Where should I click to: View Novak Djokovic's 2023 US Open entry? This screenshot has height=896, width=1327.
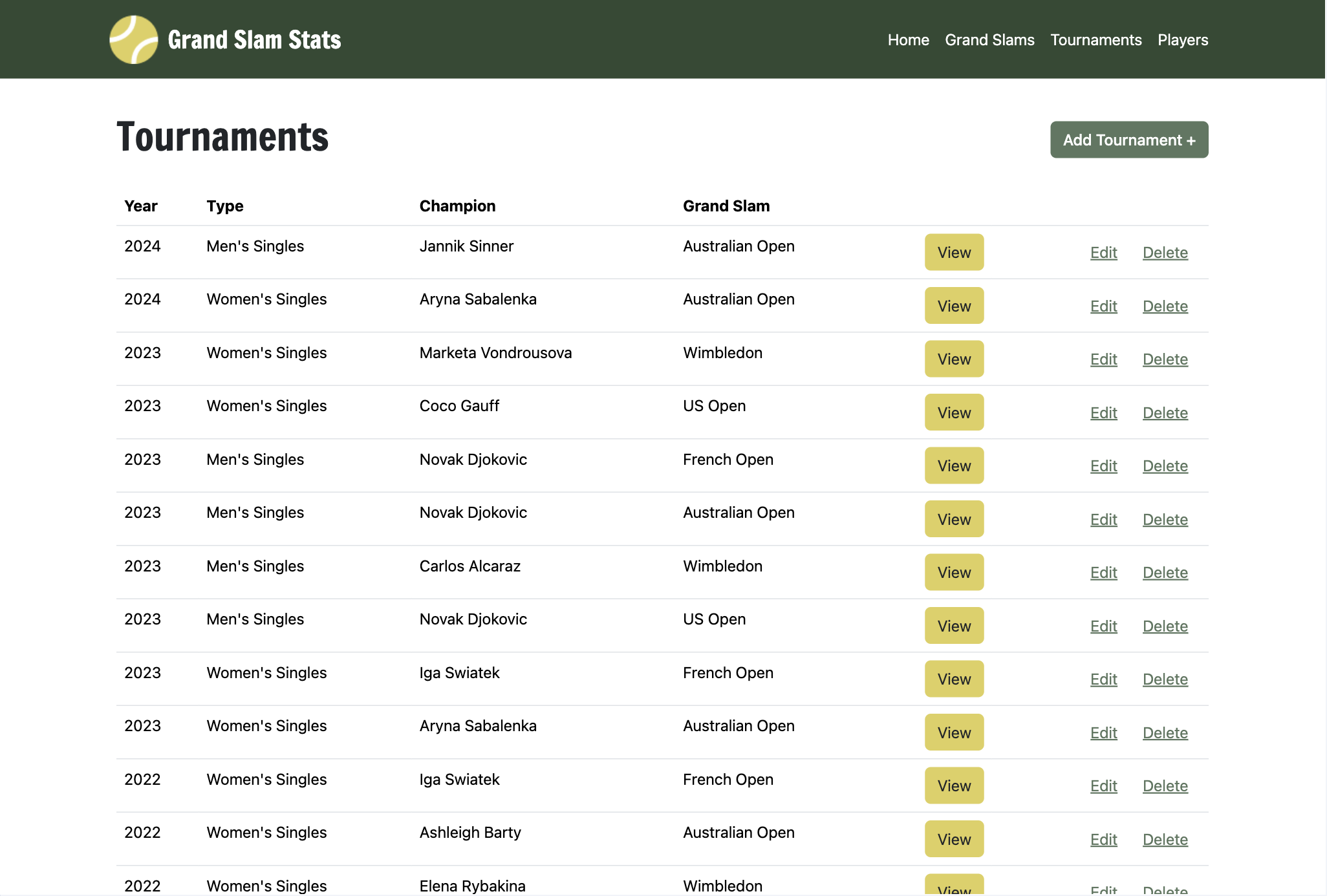(x=954, y=625)
